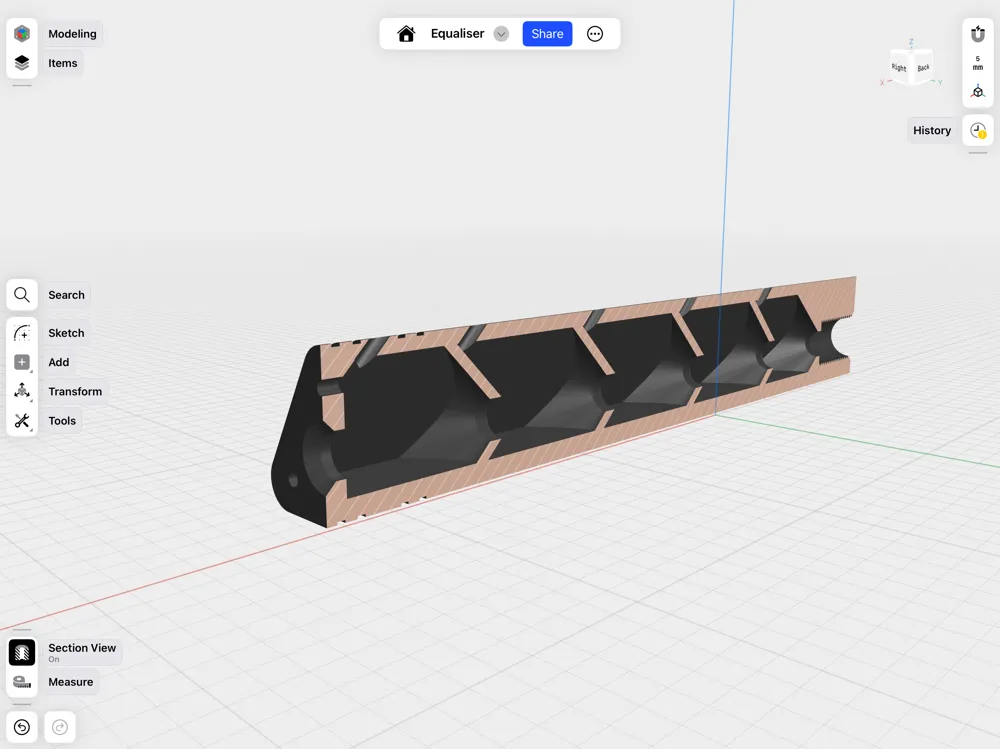
Task: Go to the home screen icon
Action: pyautogui.click(x=406, y=34)
